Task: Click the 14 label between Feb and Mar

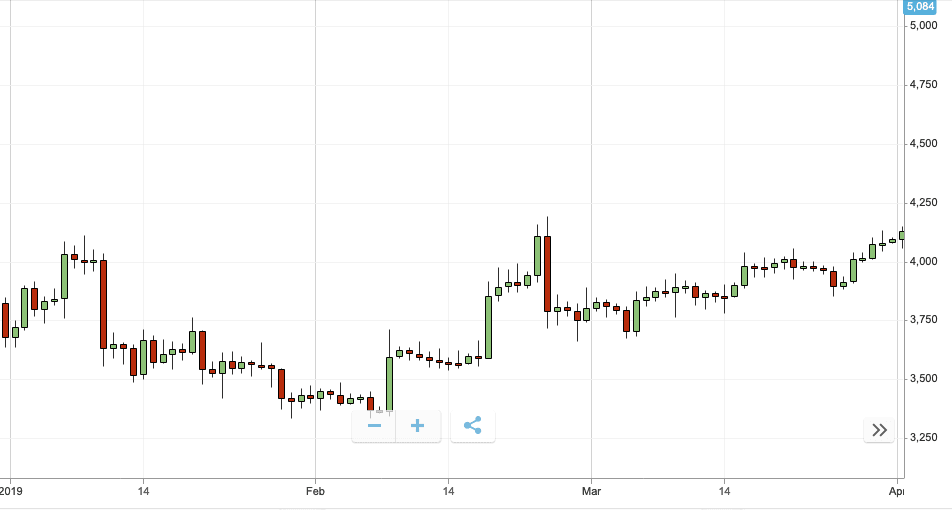Action: [449, 491]
